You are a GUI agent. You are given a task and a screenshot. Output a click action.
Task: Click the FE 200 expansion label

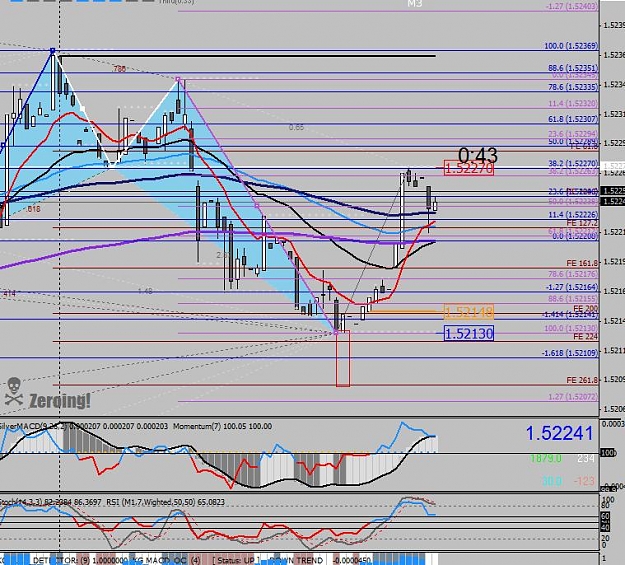tap(586, 308)
